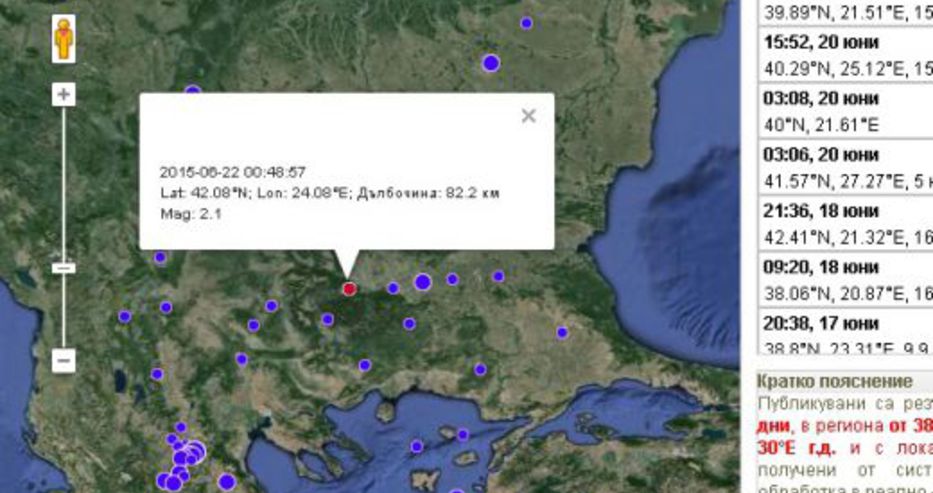This screenshot has height=493, width=933.
Task: Zoom out with the minus button
Action: coord(64,360)
